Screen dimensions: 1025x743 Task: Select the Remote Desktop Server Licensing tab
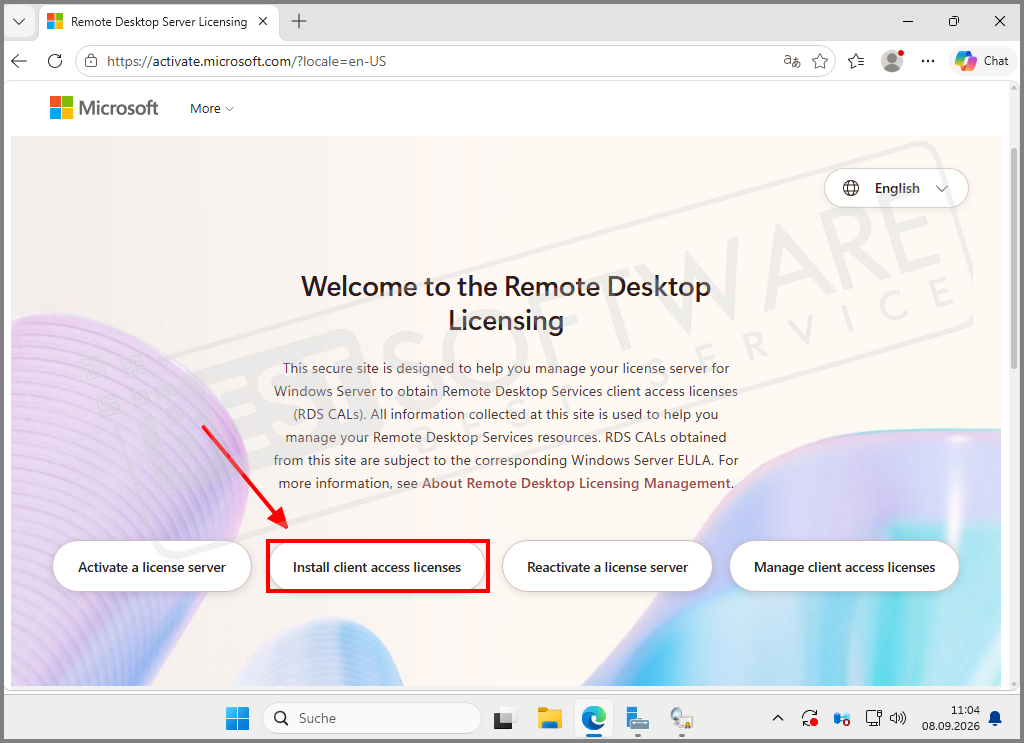click(159, 22)
